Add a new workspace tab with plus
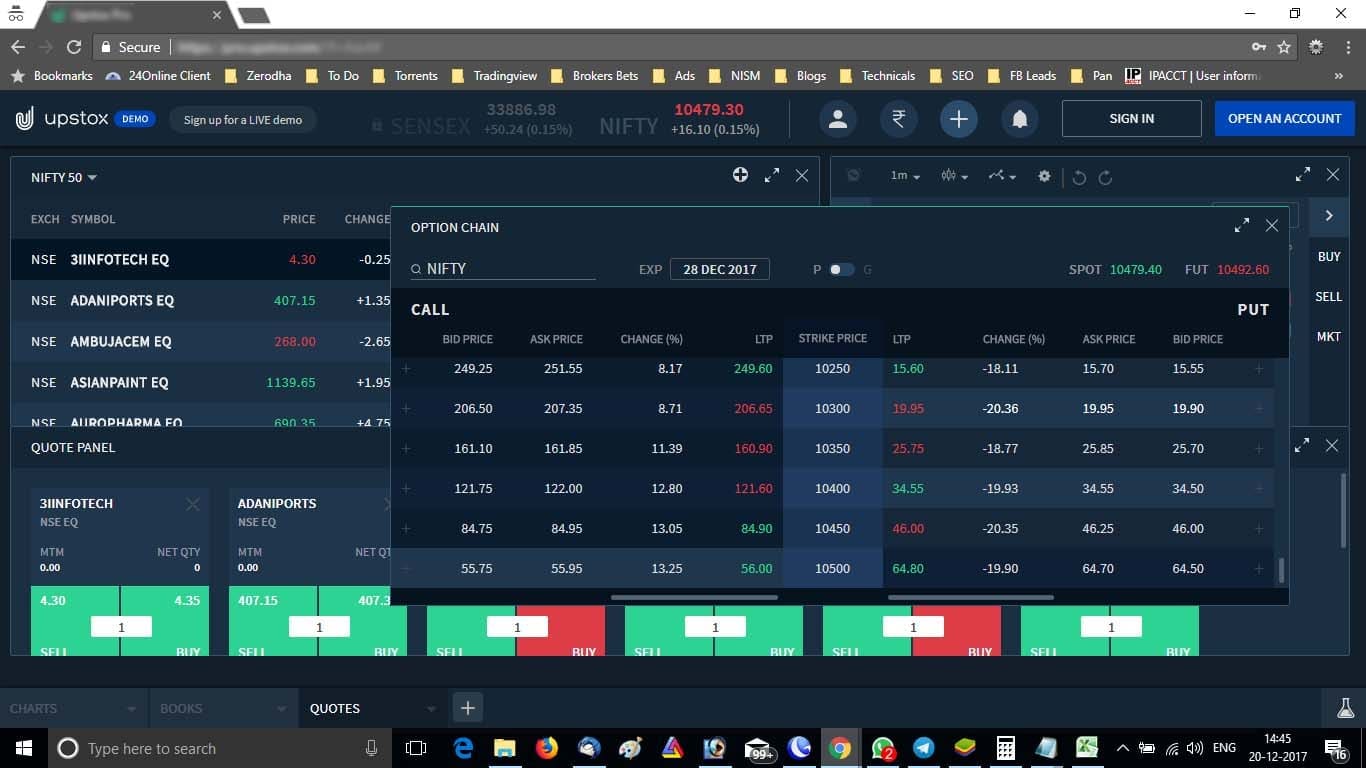This screenshot has height=768, width=1366. coord(467,708)
